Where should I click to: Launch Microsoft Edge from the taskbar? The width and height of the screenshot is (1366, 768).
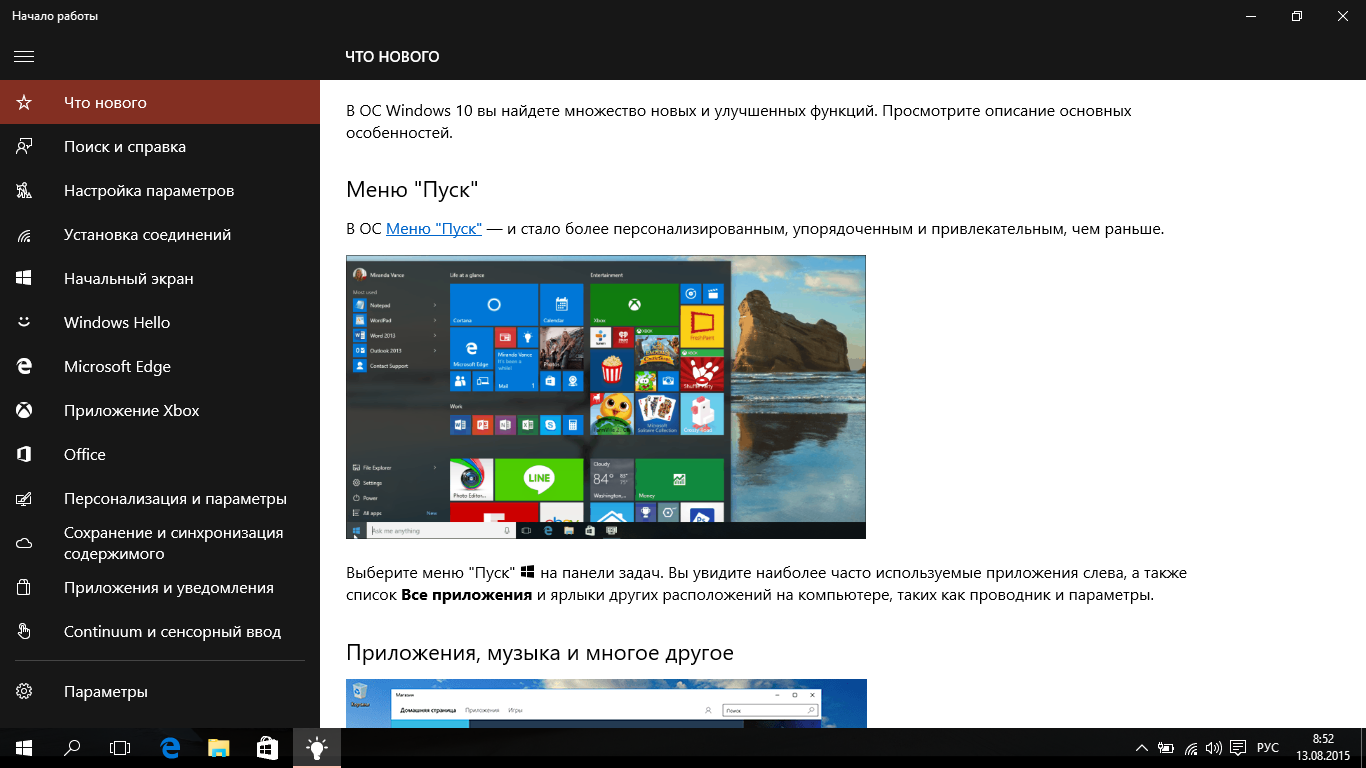tap(170, 748)
